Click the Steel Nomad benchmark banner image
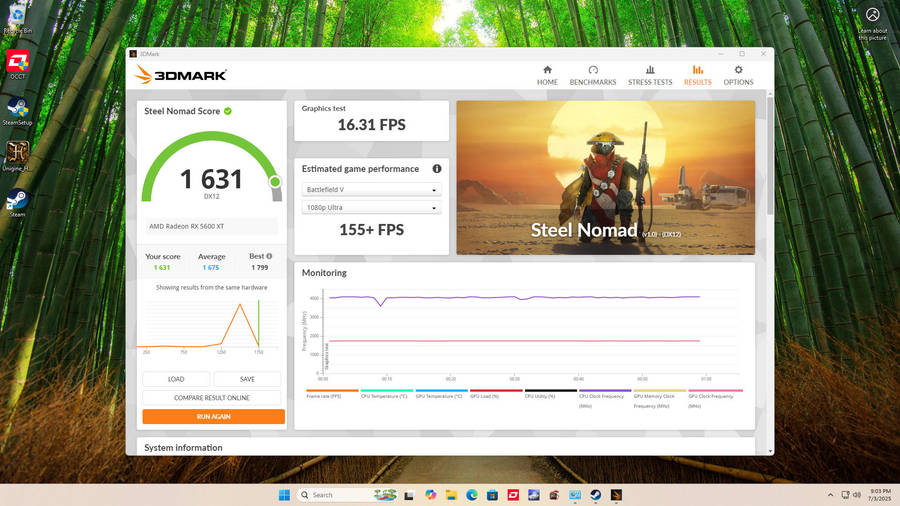Image resolution: width=900 pixels, height=506 pixels. tap(605, 177)
